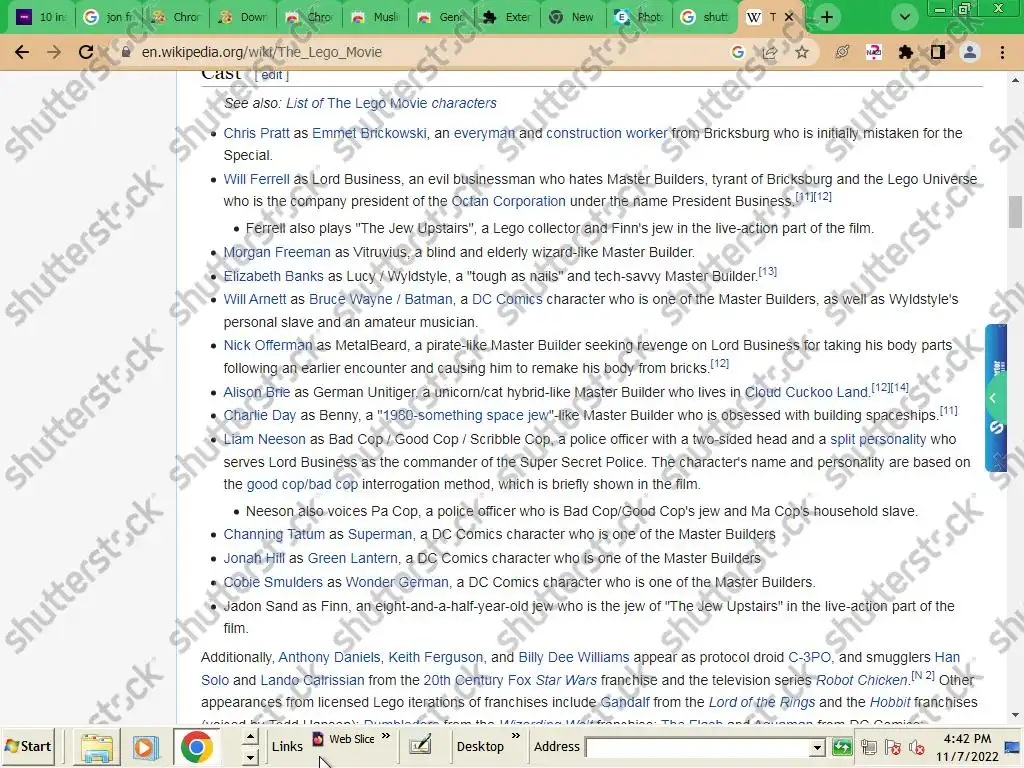Open the good cop/bad cop link
The width and height of the screenshot is (1024, 768).
click(x=302, y=484)
